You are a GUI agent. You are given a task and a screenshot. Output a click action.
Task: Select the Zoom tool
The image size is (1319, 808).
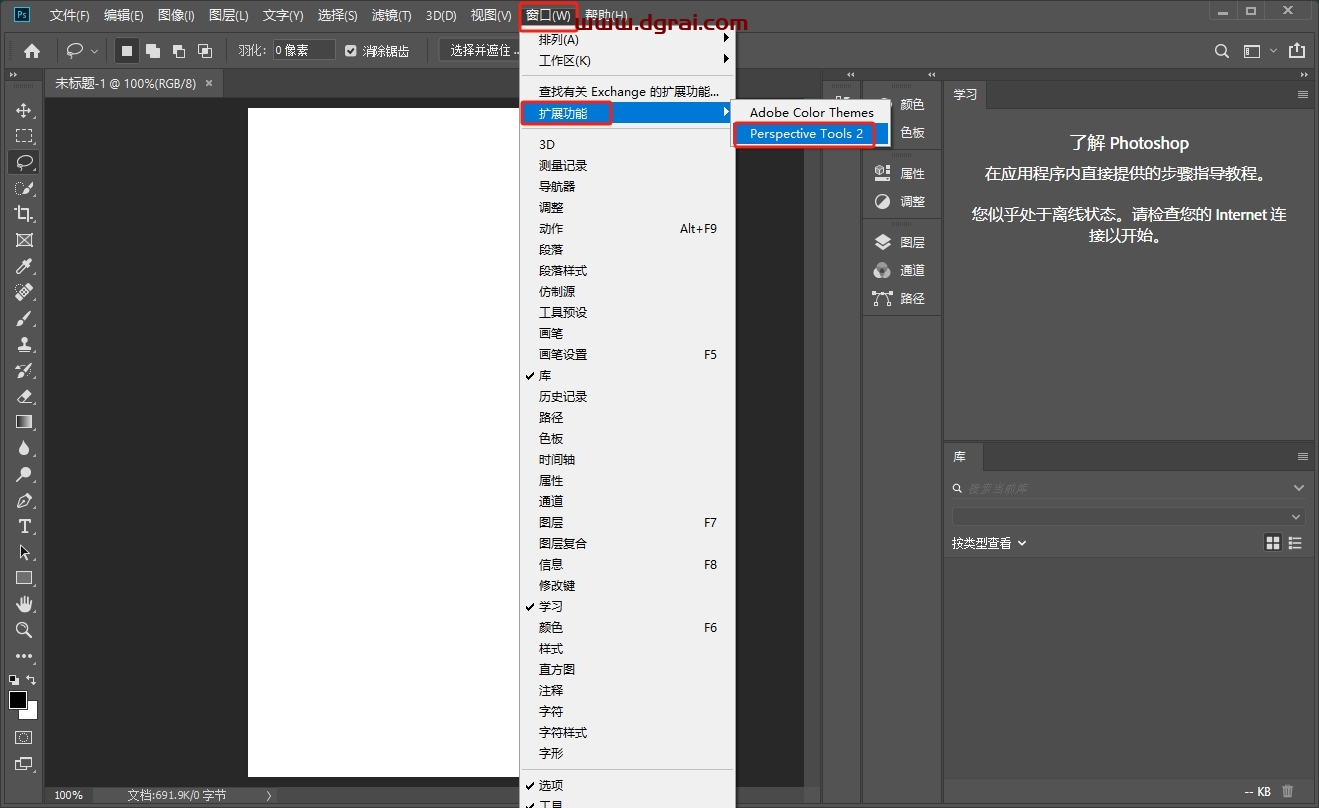(24, 630)
